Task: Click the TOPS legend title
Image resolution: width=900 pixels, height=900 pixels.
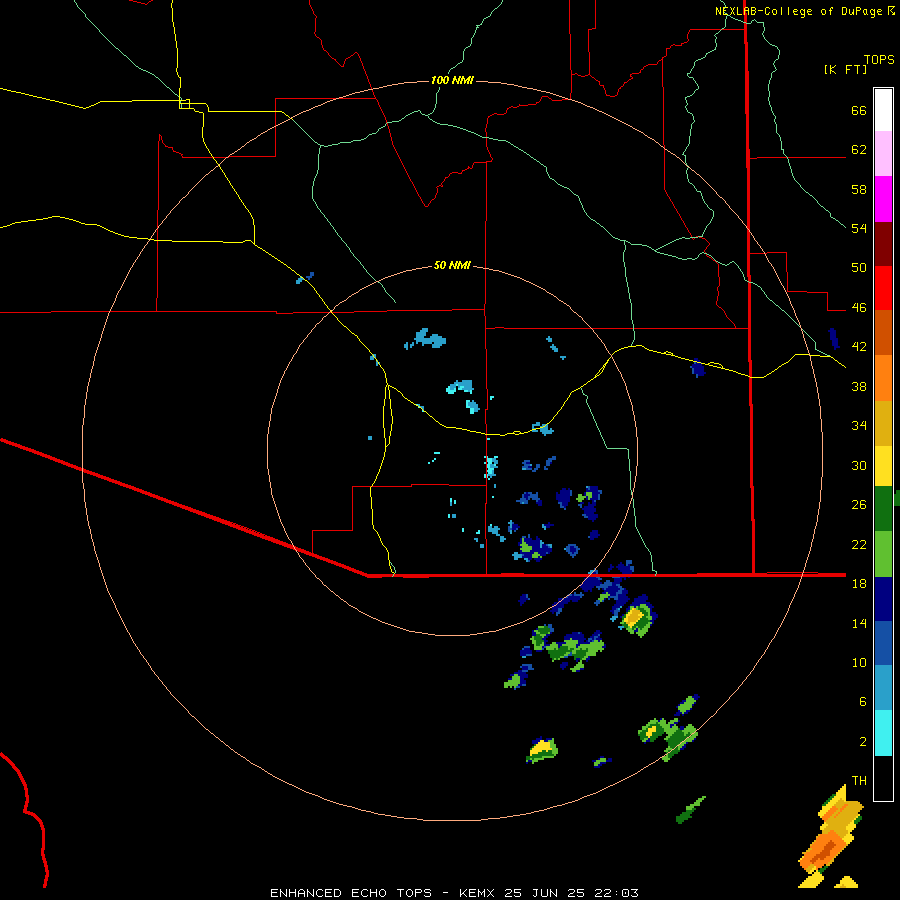Action: coord(879,59)
